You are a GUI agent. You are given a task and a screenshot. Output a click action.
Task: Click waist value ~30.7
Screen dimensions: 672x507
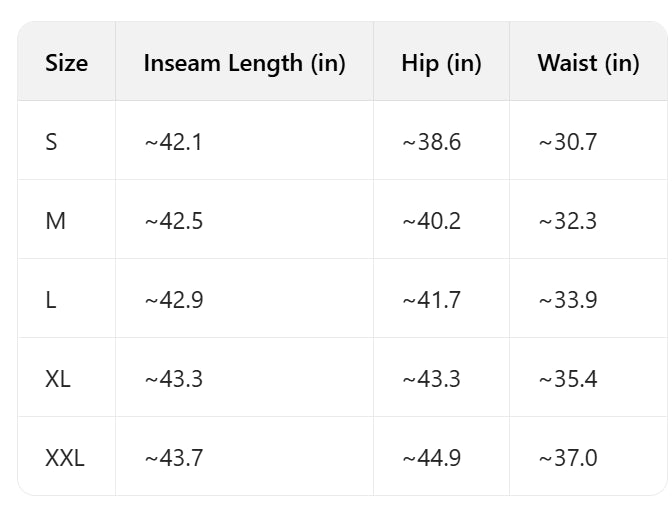point(567,142)
